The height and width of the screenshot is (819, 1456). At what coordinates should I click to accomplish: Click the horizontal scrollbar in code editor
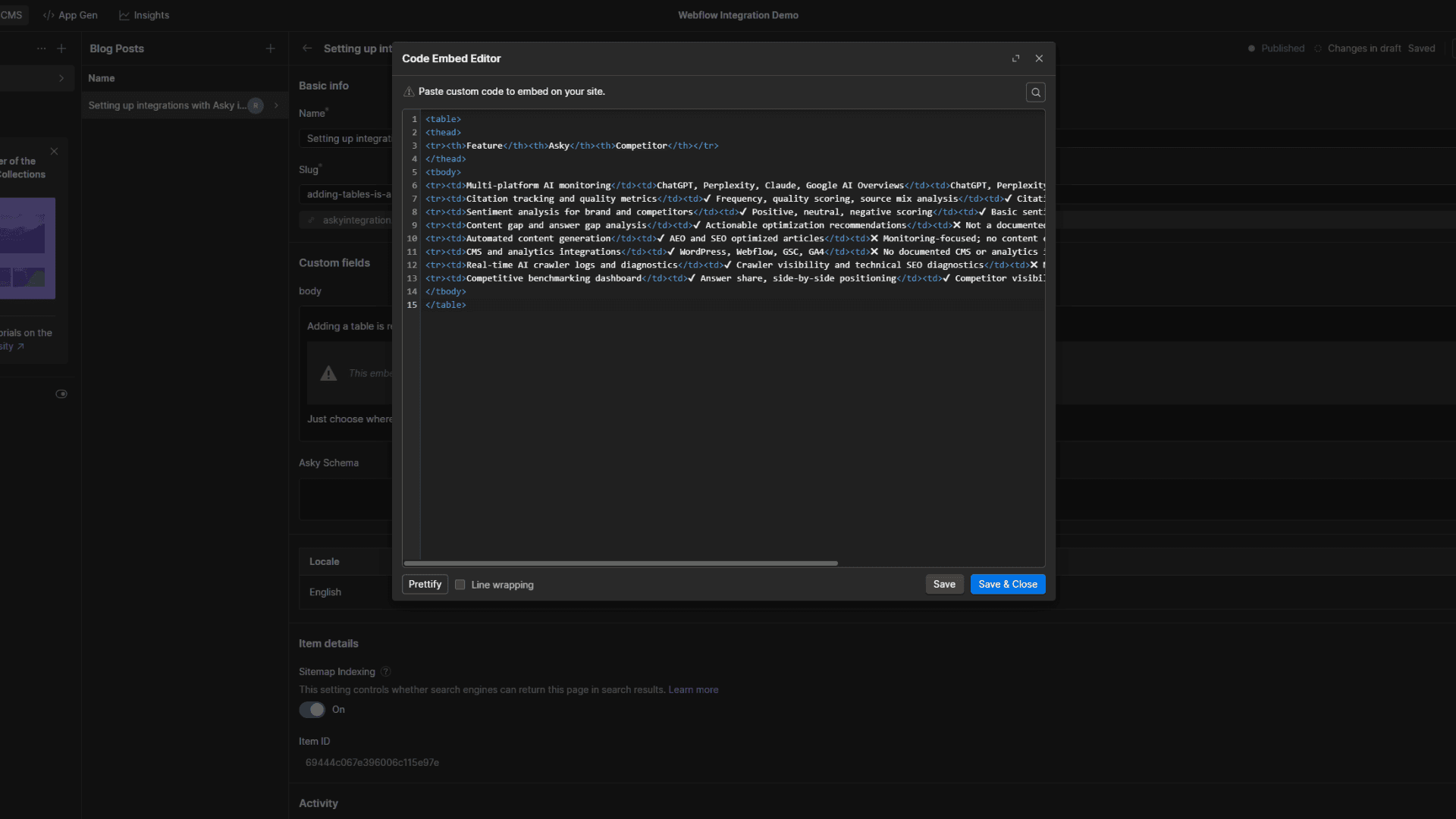620,563
